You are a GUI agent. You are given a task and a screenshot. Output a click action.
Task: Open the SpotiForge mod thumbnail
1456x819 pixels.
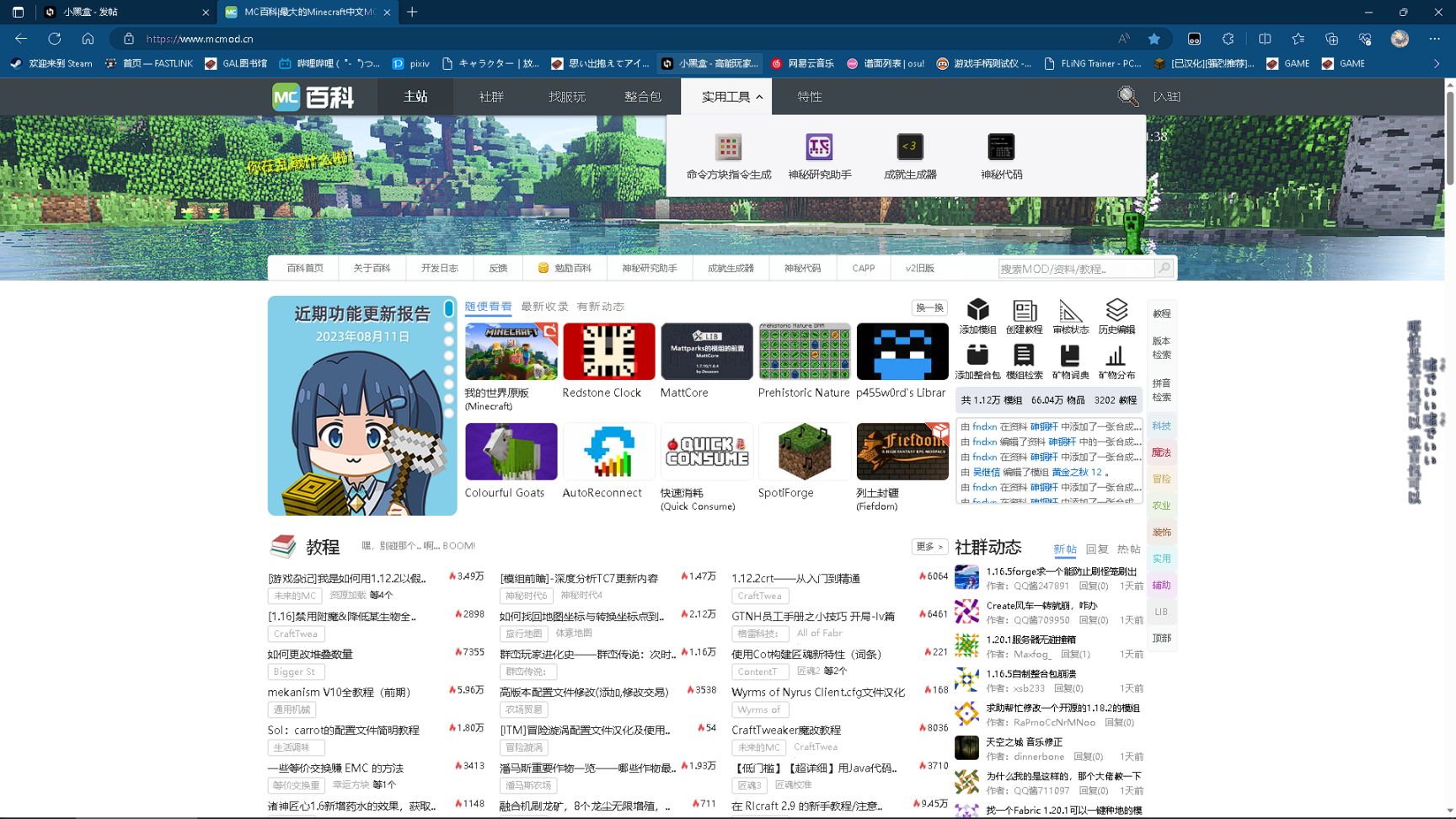coord(805,452)
